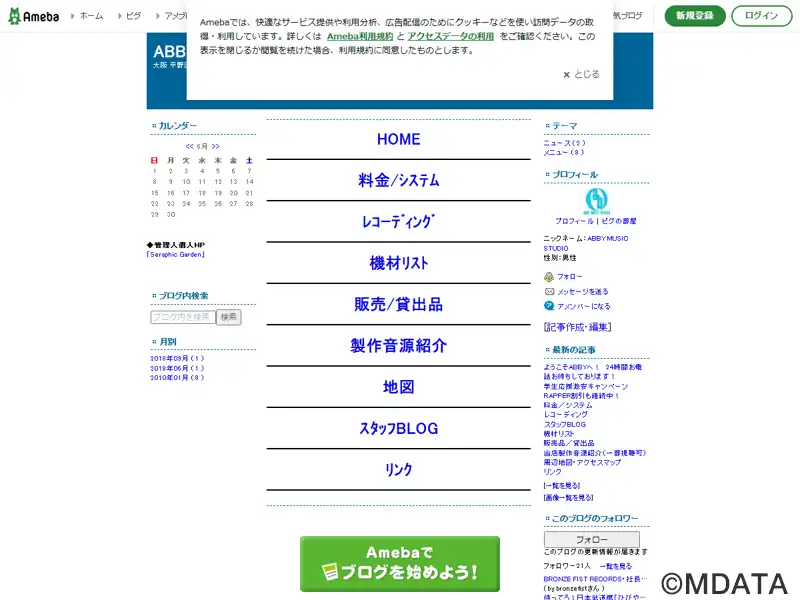Click the 検索 search button
This screenshot has height=600, width=800.
(x=229, y=317)
